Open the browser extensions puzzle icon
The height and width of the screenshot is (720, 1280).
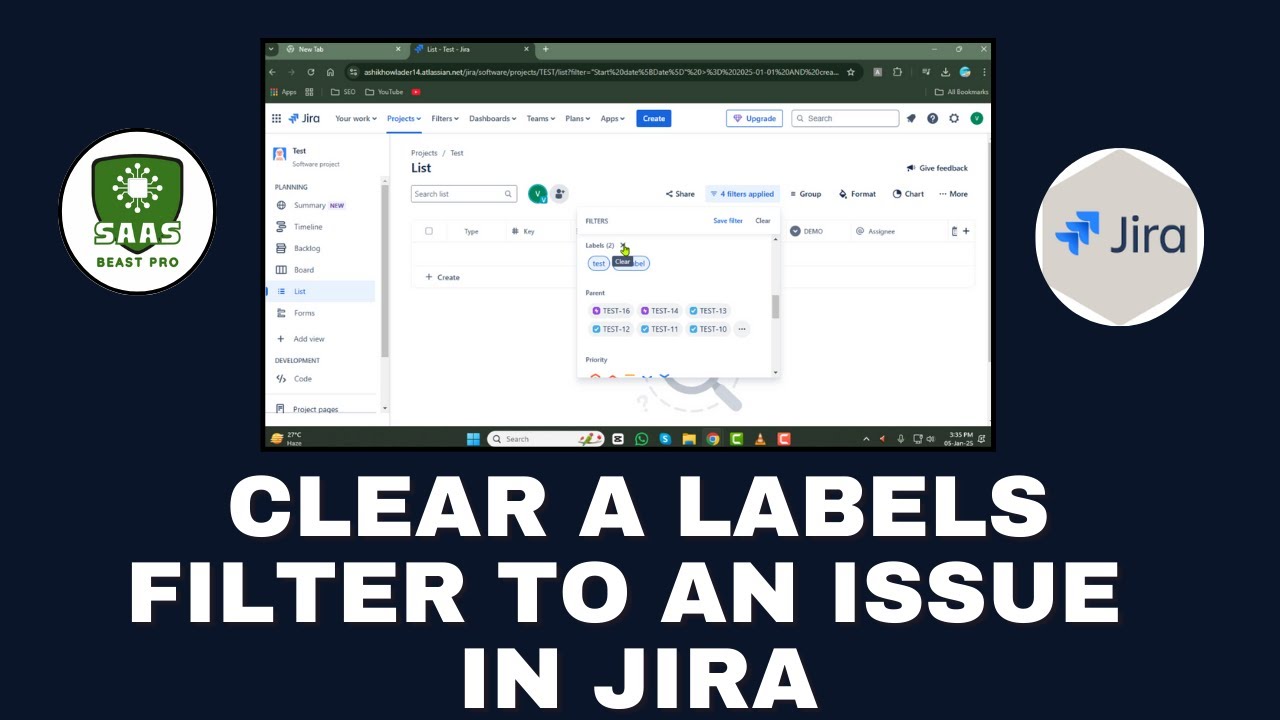897,72
